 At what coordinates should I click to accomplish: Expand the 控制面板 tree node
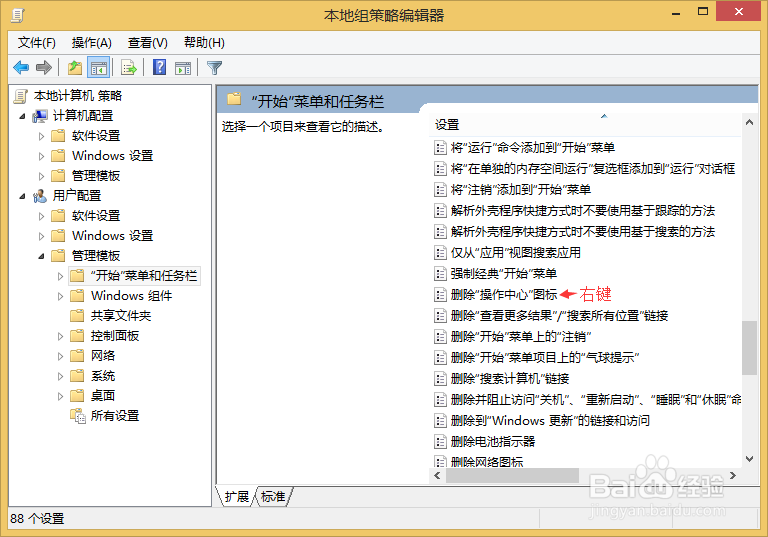60,336
